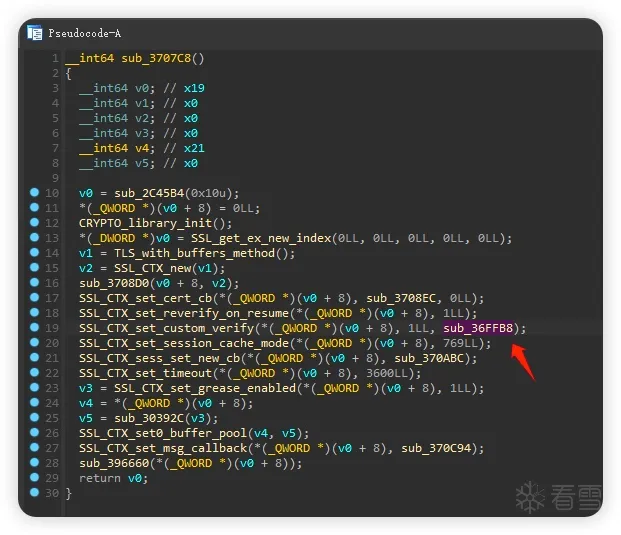Click SSL_CTX_set_grease_enabled function name
This screenshot has width=621, height=535.
pos(205,388)
